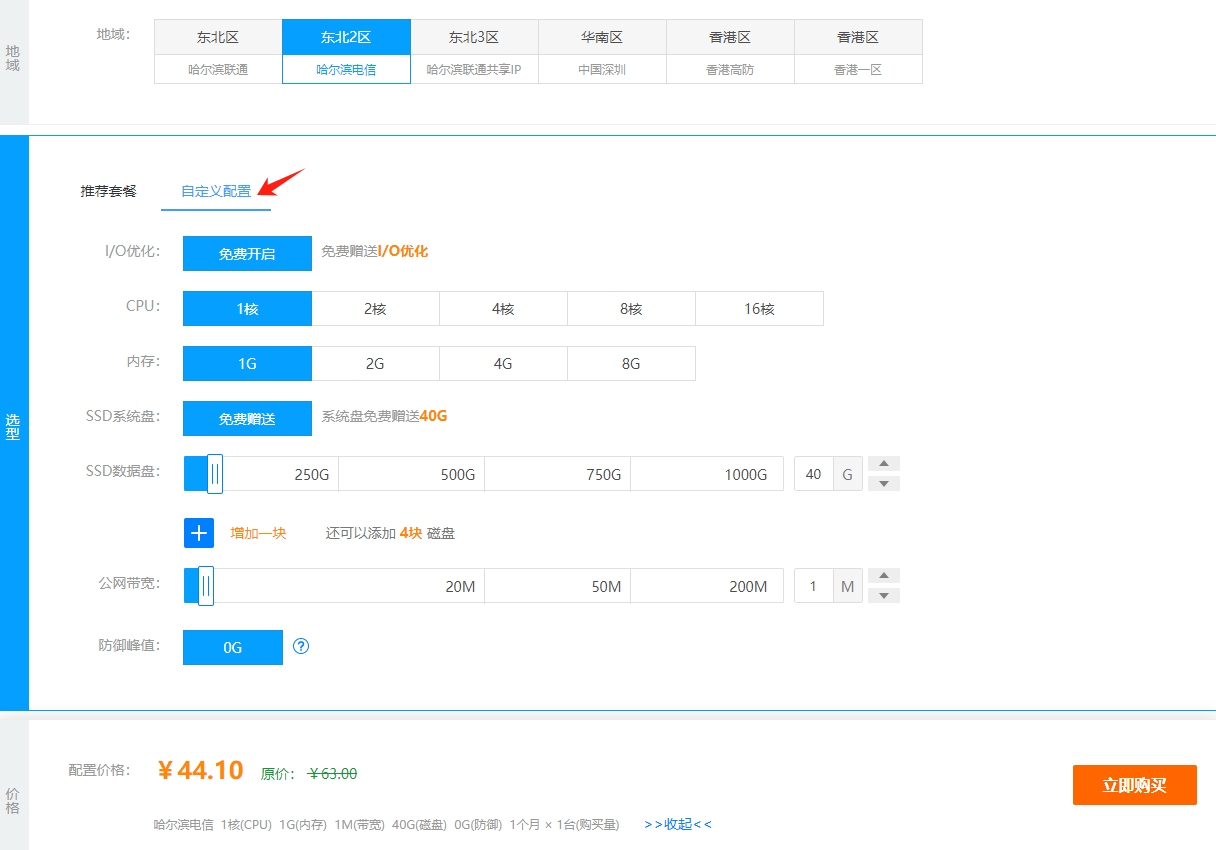Select the 东北区 哈尔滨联通 region
The image size is (1216, 850).
[218, 52]
